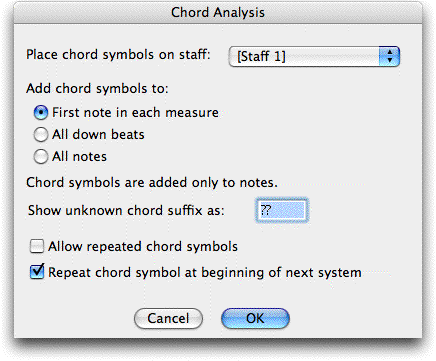Click 'Place chord symbols on staff:' label
Viewport: 436px width, 361px height.
point(118,55)
